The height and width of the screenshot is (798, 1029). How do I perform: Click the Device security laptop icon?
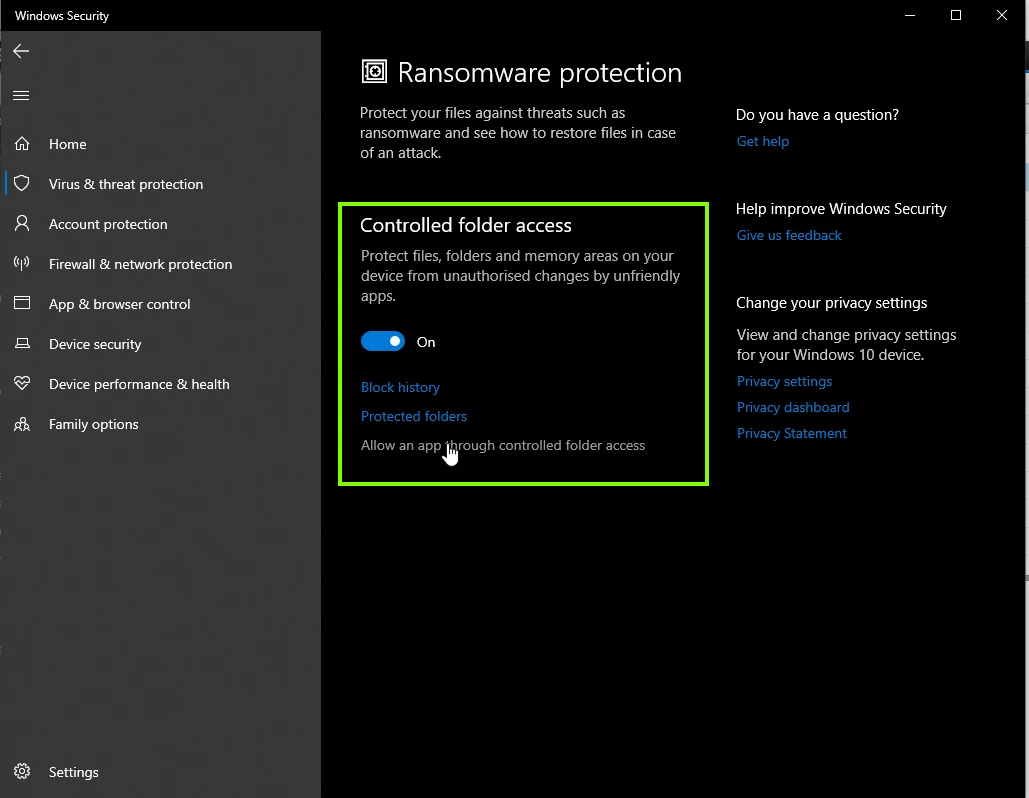(x=22, y=343)
